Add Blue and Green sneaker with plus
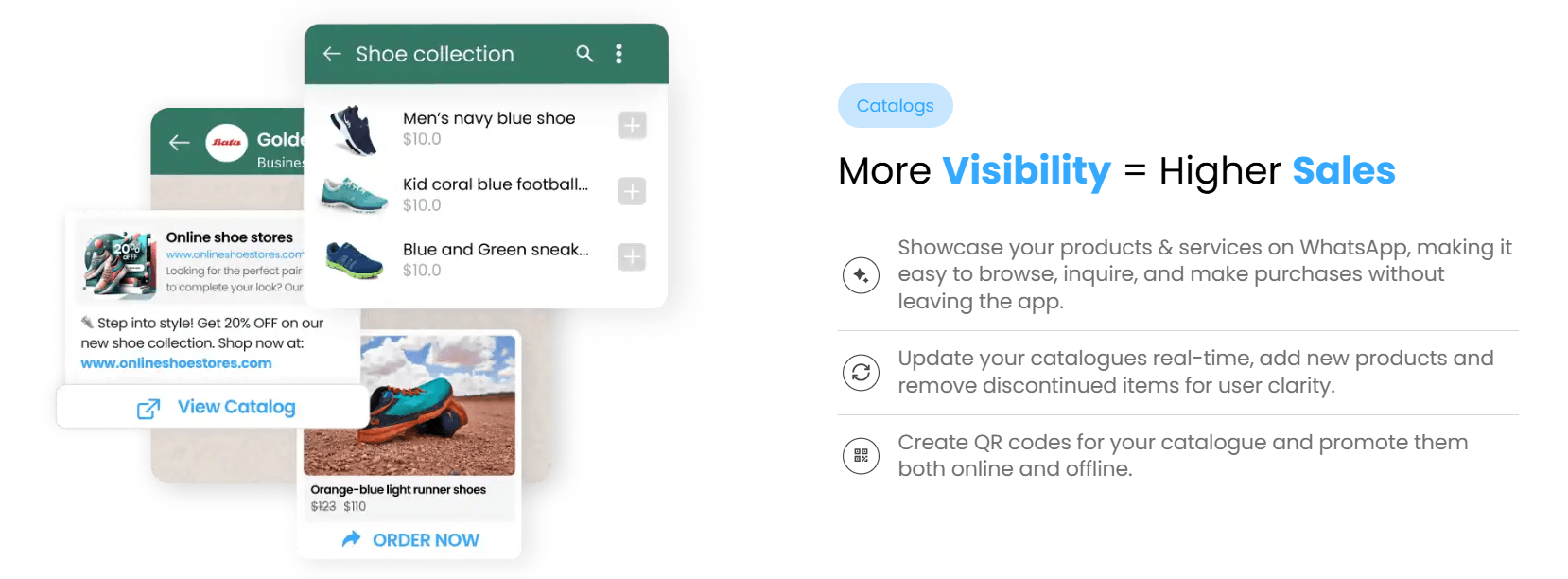Viewport: 1568px width, 579px height. click(632, 257)
